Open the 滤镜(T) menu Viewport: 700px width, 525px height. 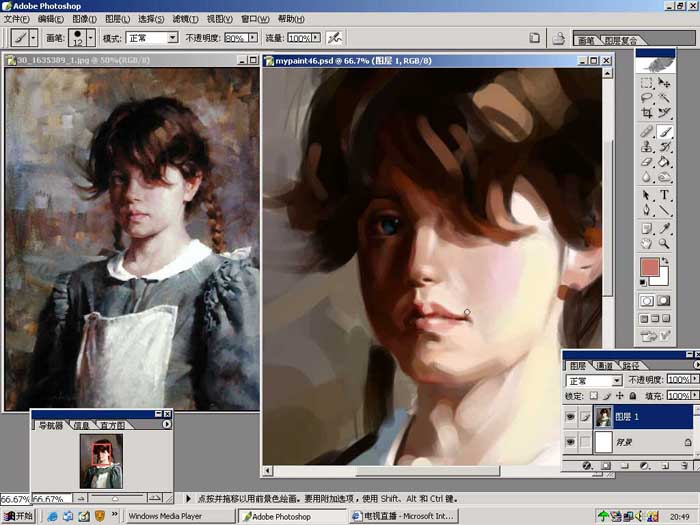(185, 19)
